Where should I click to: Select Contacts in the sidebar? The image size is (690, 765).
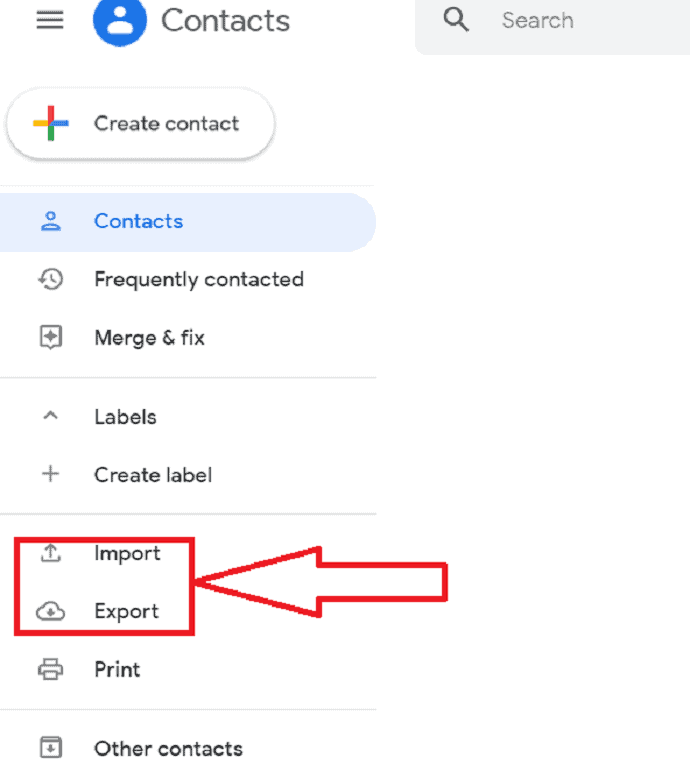[x=187, y=222]
